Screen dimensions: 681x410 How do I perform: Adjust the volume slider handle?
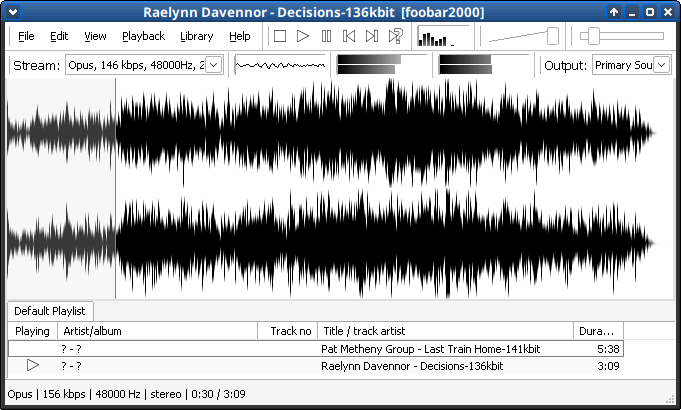click(553, 36)
